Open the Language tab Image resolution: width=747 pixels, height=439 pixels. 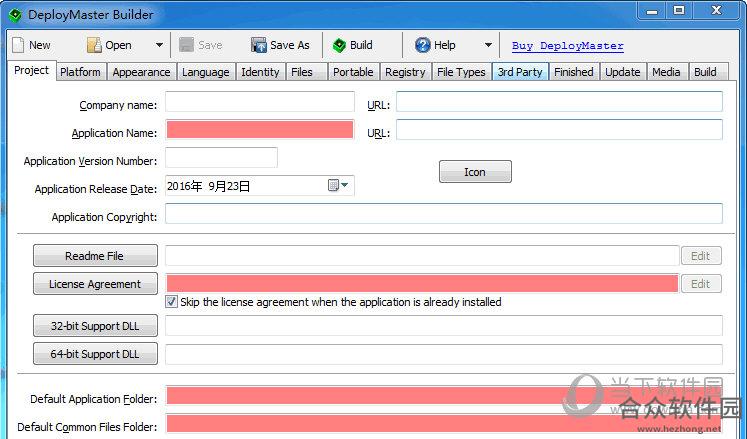tap(205, 72)
